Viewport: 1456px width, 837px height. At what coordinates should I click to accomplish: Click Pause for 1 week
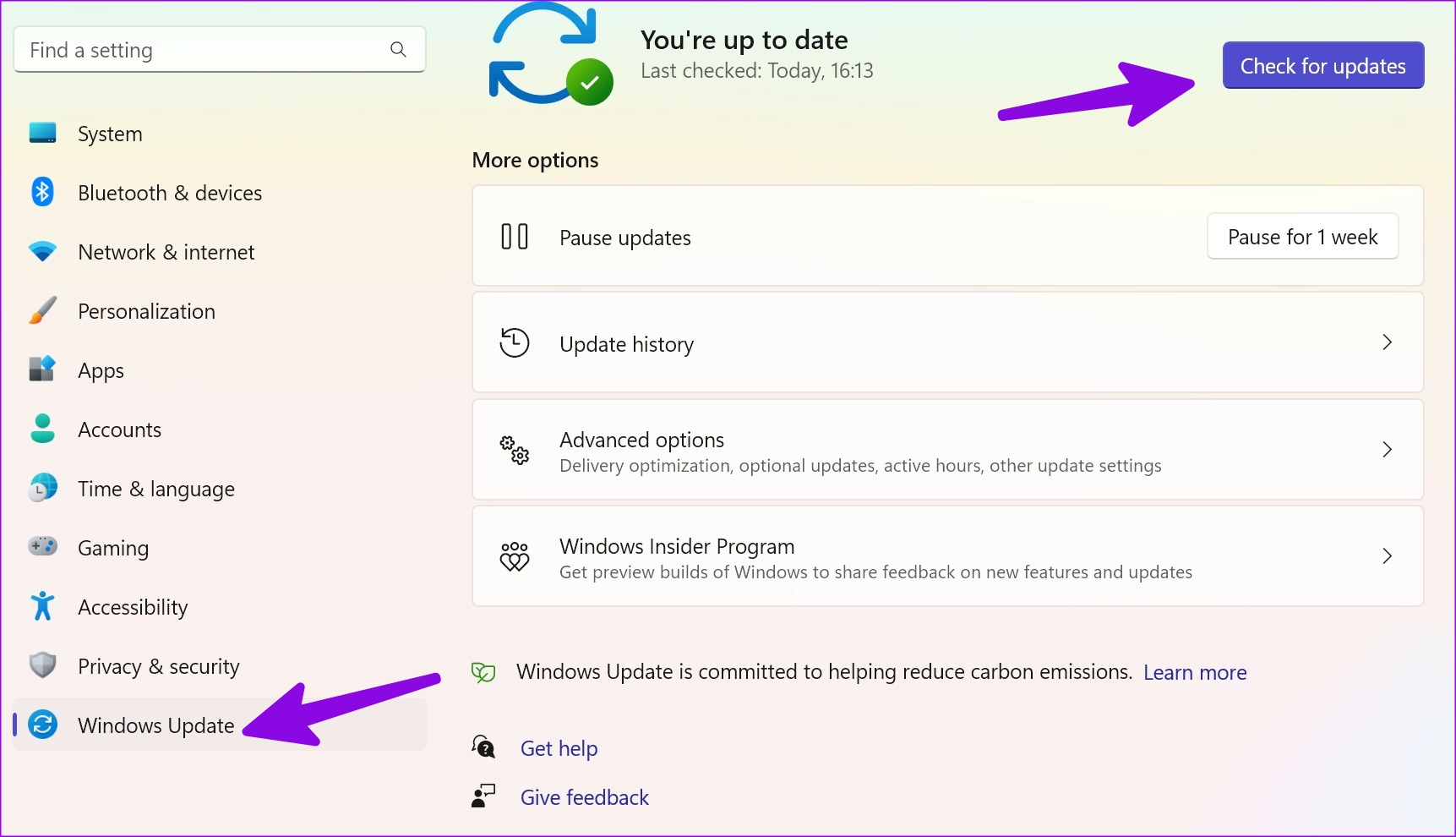(1302, 237)
